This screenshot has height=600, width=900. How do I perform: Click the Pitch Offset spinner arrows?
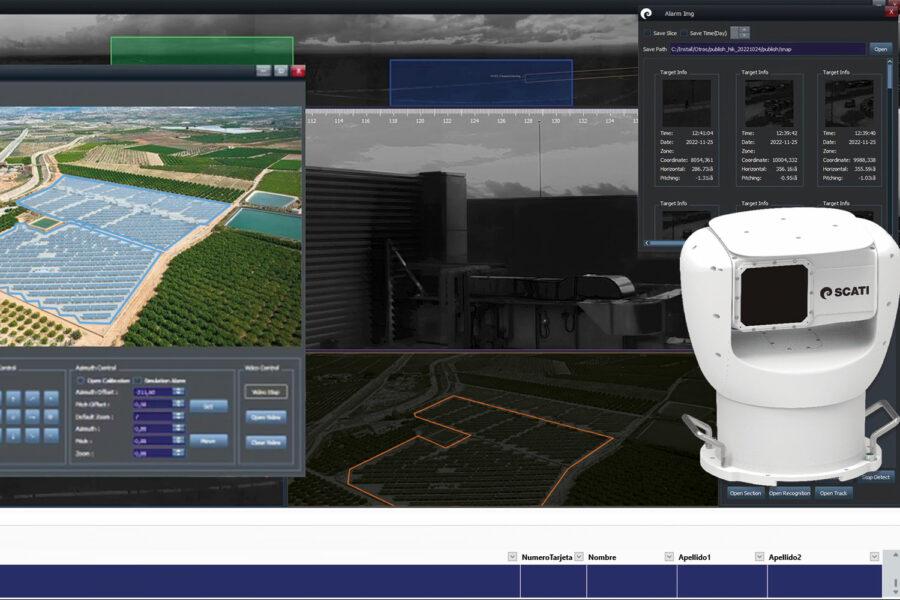pyautogui.click(x=179, y=404)
